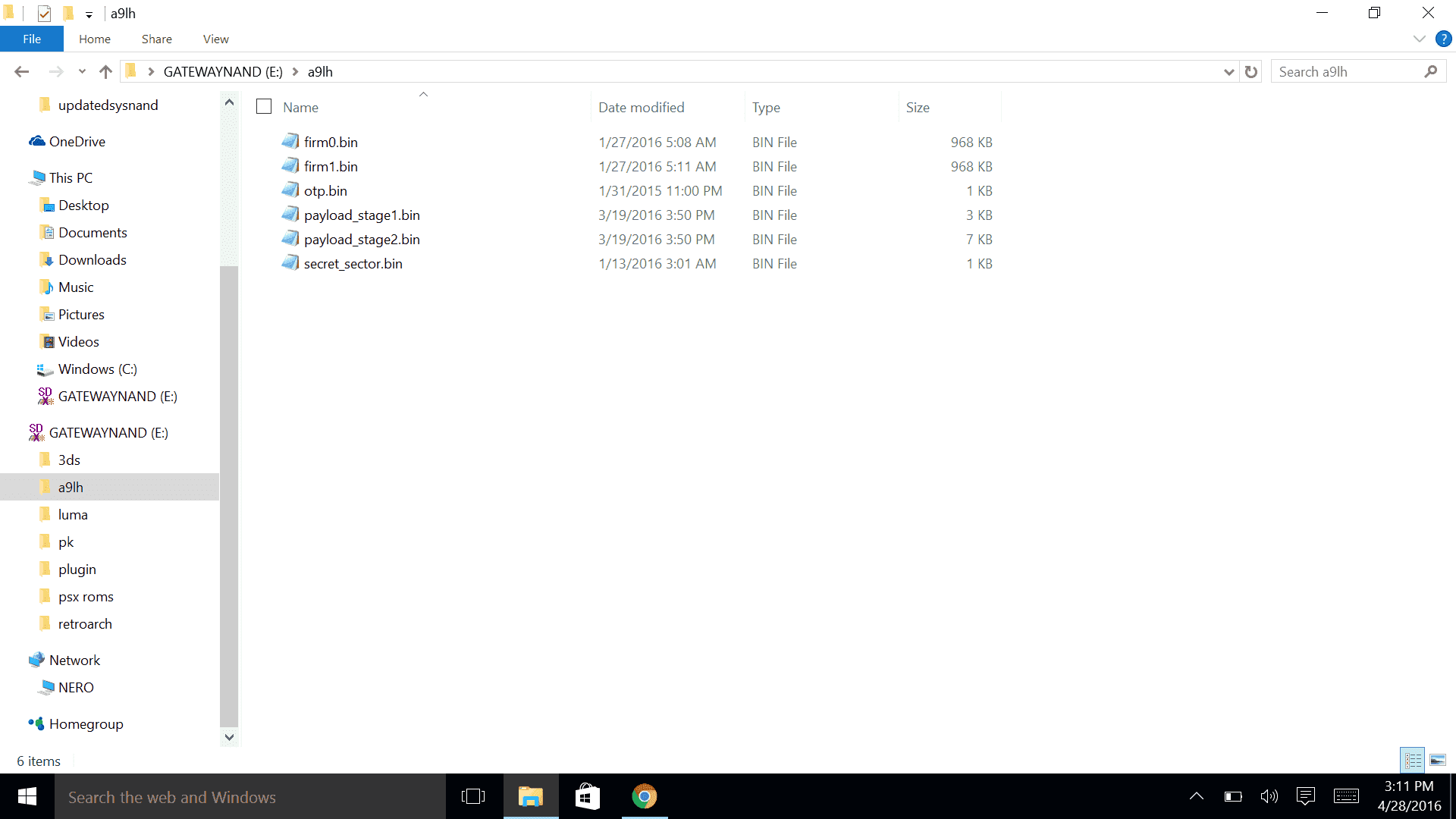Switch to Large icons view layout

(x=1438, y=760)
